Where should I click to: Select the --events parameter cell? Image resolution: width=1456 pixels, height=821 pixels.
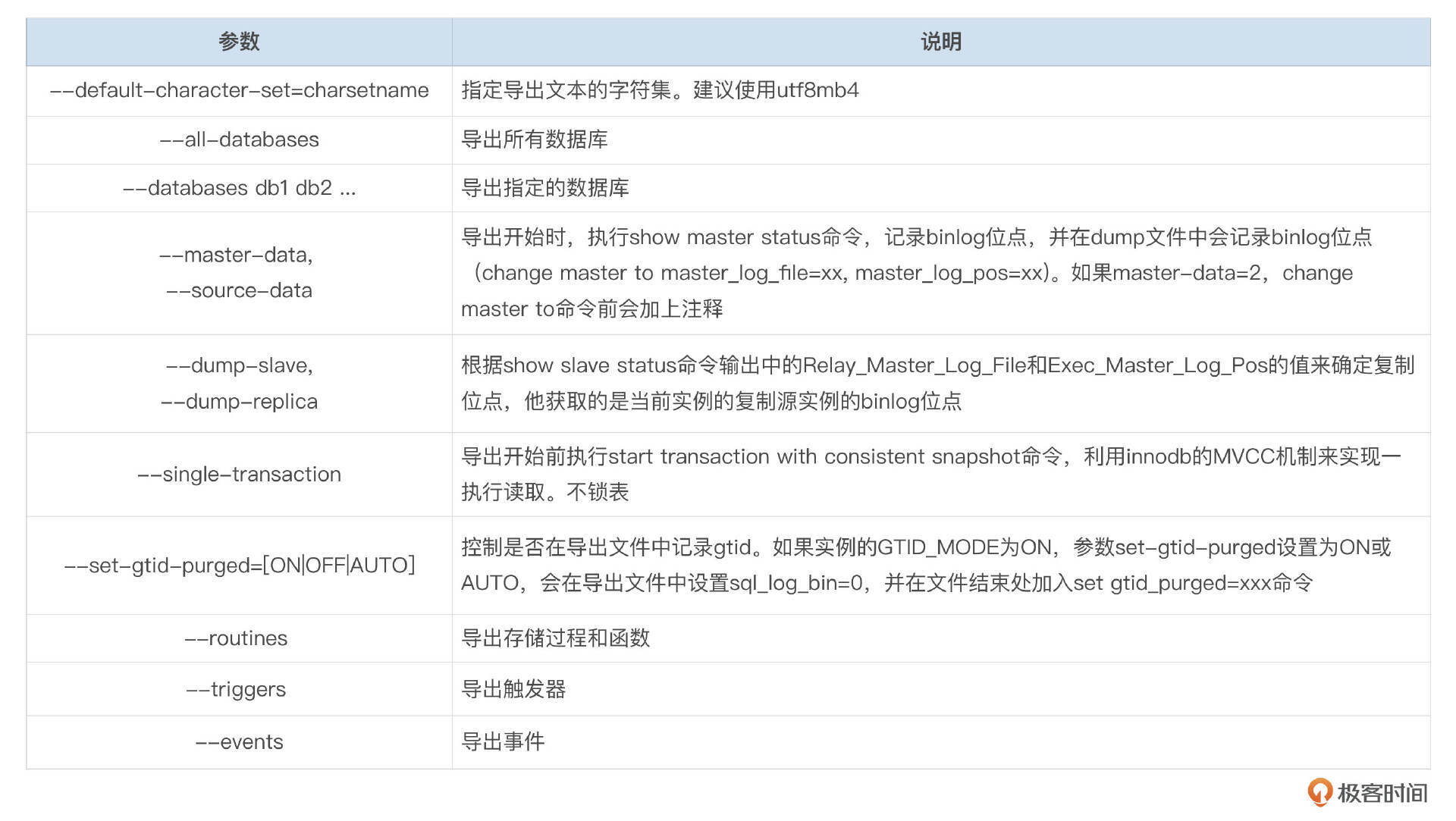coord(239,741)
